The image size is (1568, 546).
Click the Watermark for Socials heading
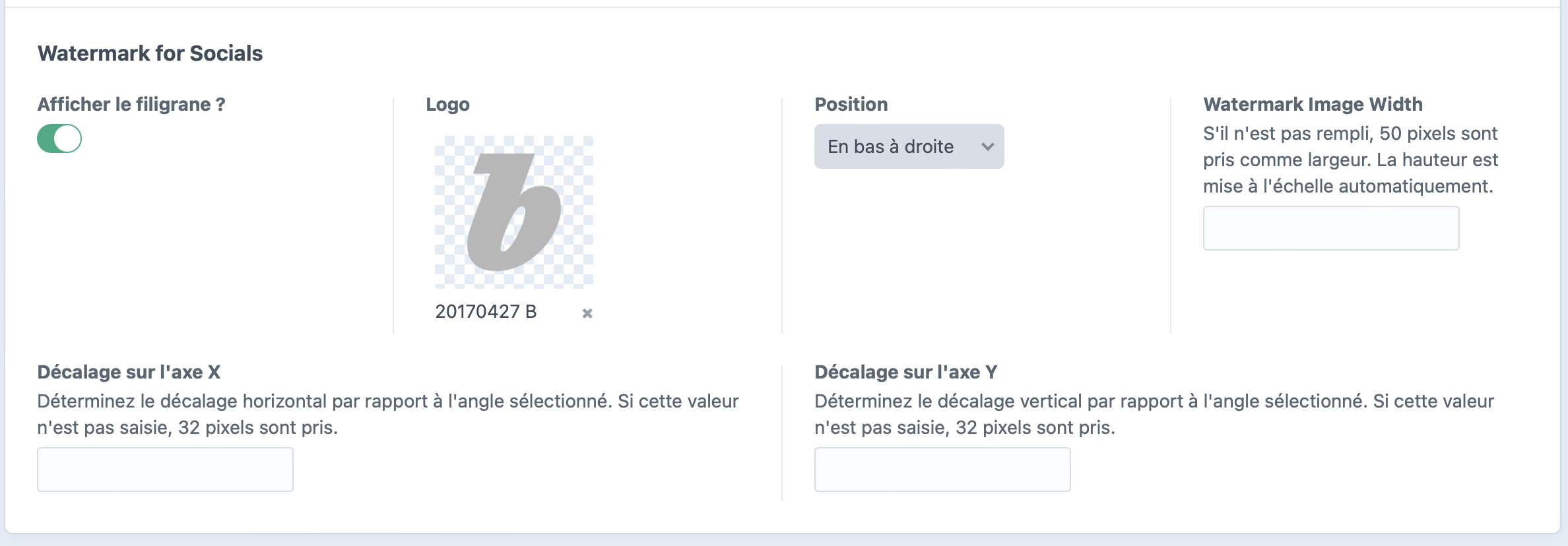(150, 53)
